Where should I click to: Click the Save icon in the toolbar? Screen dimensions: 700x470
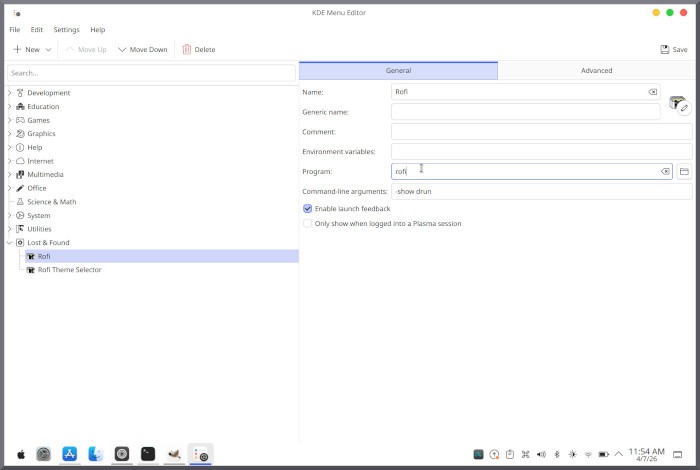(x=665, y=49)
